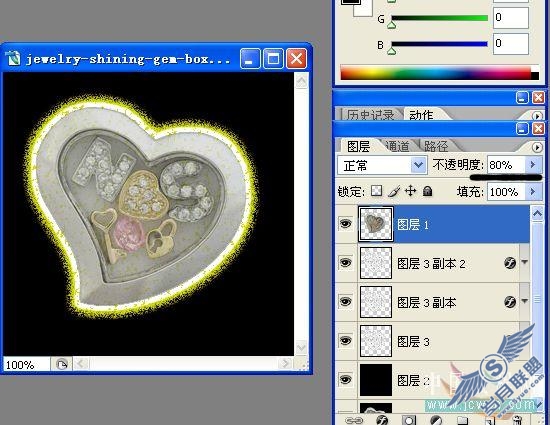Image resolution: width=550 pixels, height=425 pixels.
Task: Pick a color from the spectrum ramp
Action: 435,72
